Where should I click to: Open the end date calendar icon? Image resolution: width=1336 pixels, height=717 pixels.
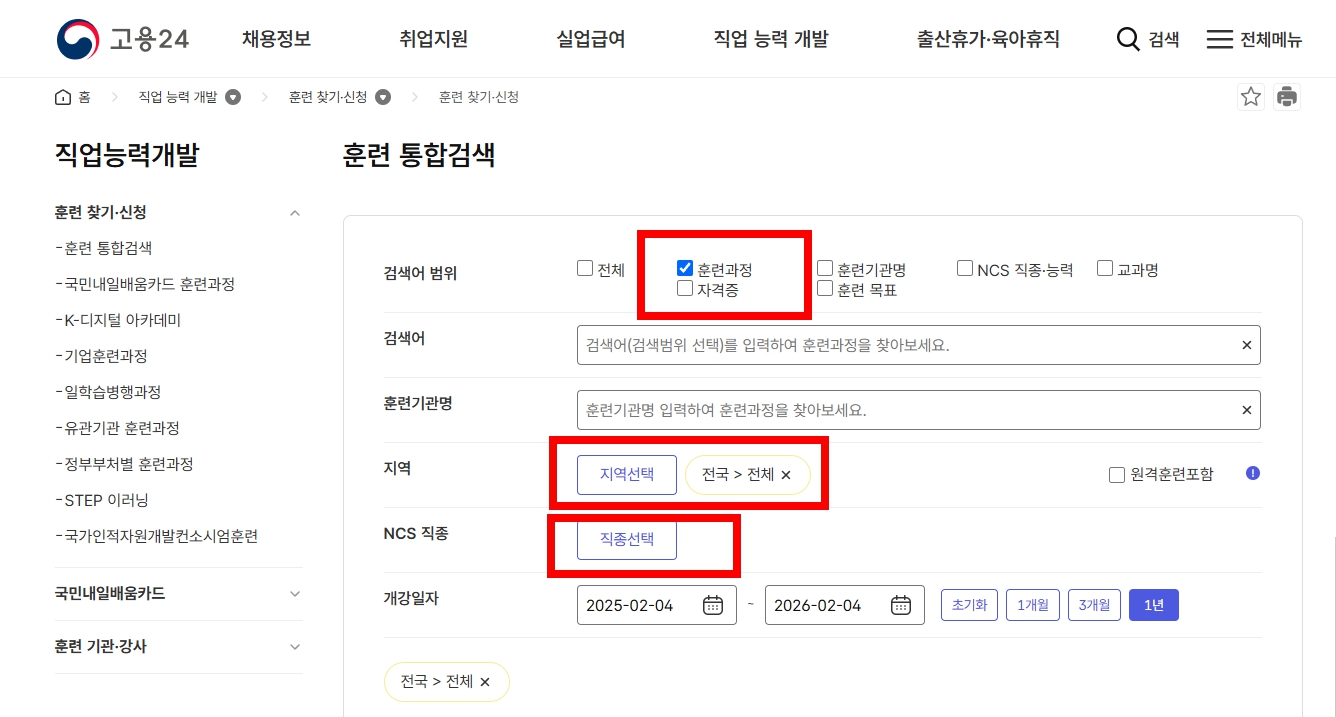coord(899,604)
